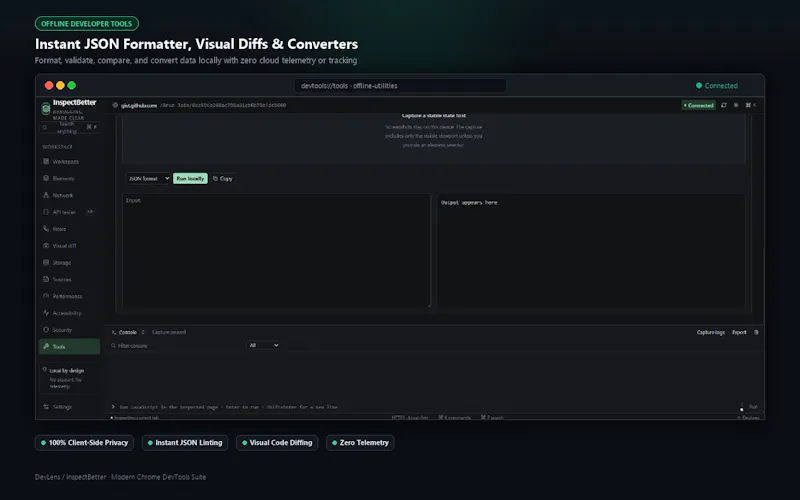
Task: Focus the Filter console field
Action: tap(176, 345)
